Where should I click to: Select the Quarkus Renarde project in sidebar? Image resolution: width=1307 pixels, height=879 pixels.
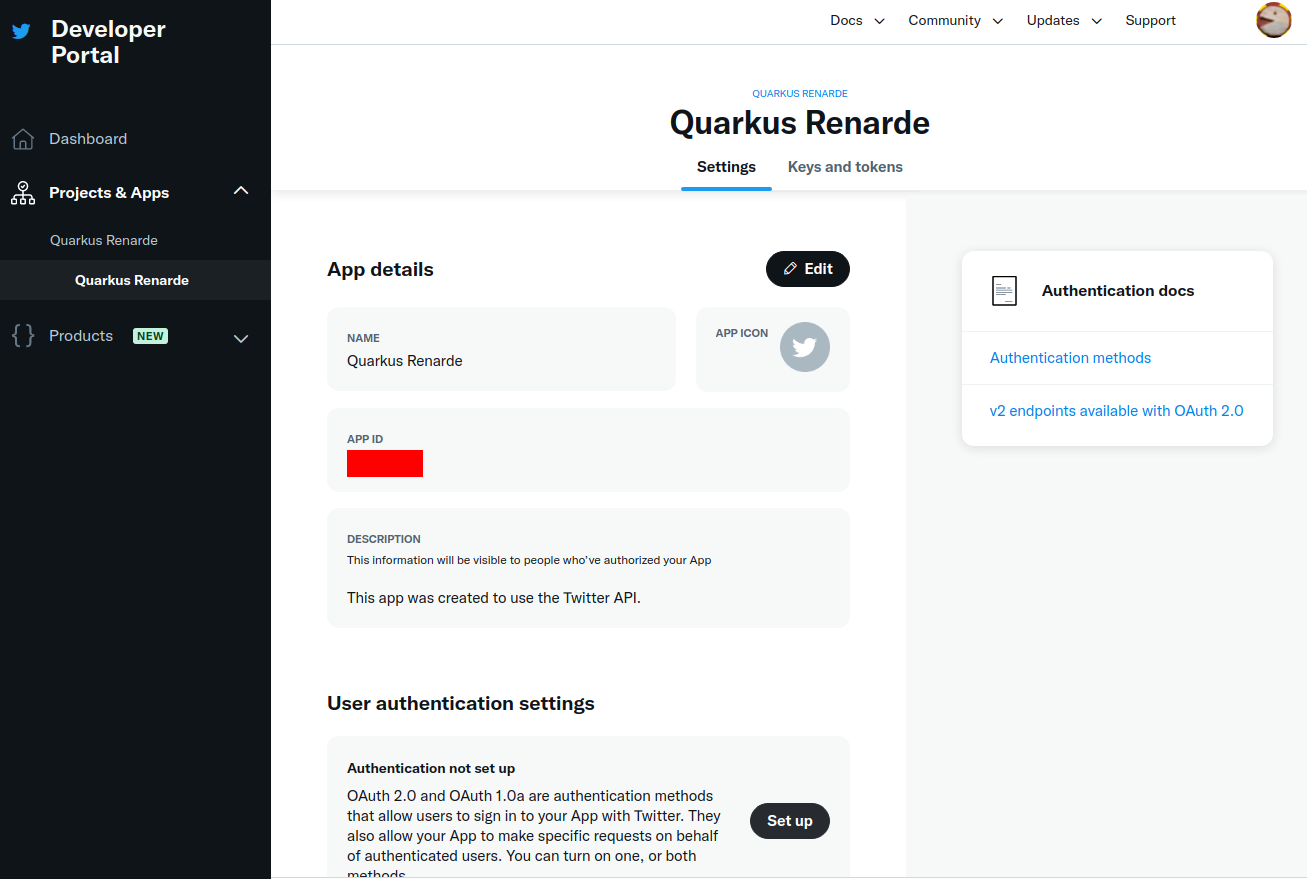[104, 240]
